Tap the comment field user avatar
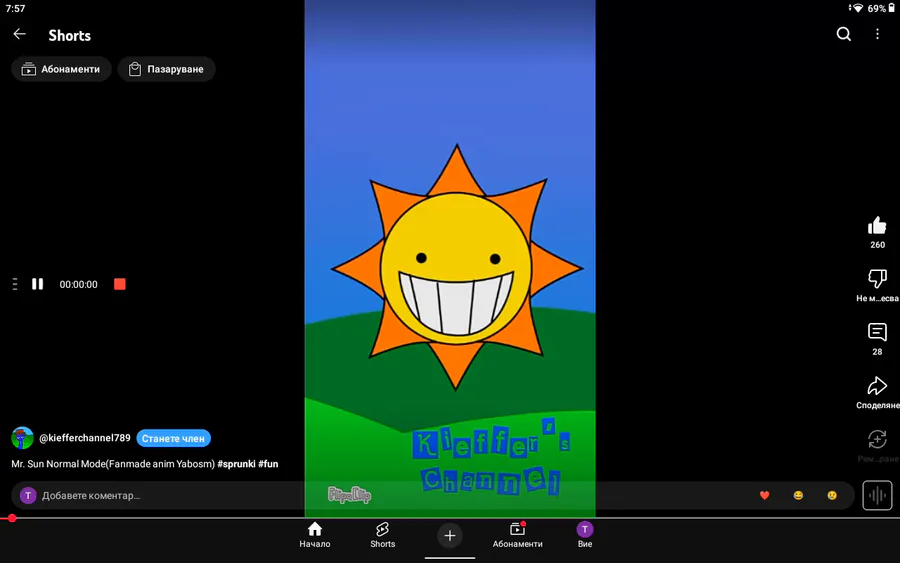The height and width of the screenshot is (563, 900). tap(28, 495)
